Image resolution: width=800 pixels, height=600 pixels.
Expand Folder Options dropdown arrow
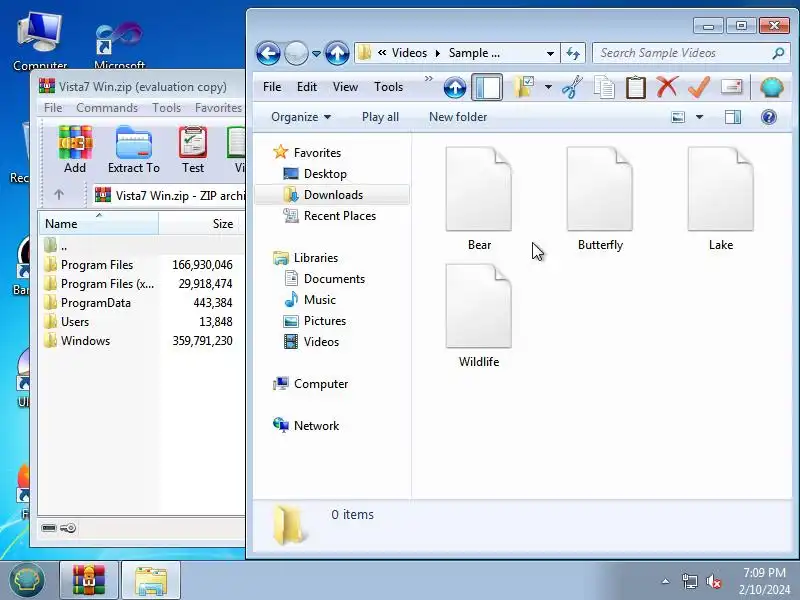[548, 88]
